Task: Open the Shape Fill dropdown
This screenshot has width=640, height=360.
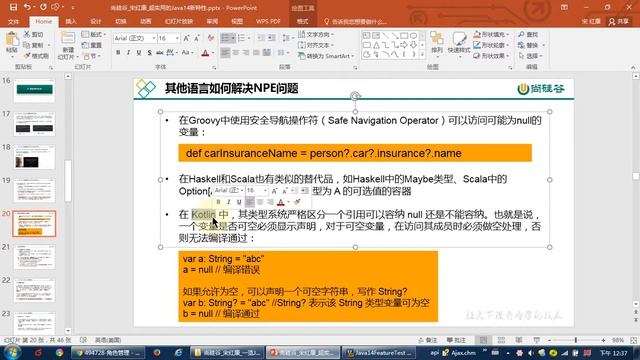Action: click(x=491, y=34)
